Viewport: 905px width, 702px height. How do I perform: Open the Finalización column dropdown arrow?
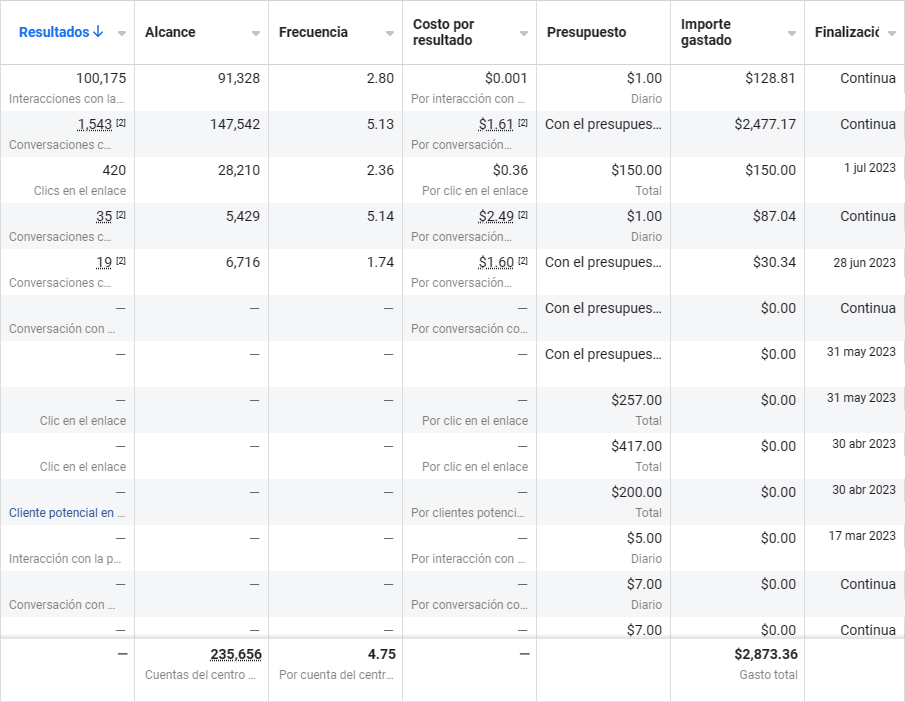[892, 33]
